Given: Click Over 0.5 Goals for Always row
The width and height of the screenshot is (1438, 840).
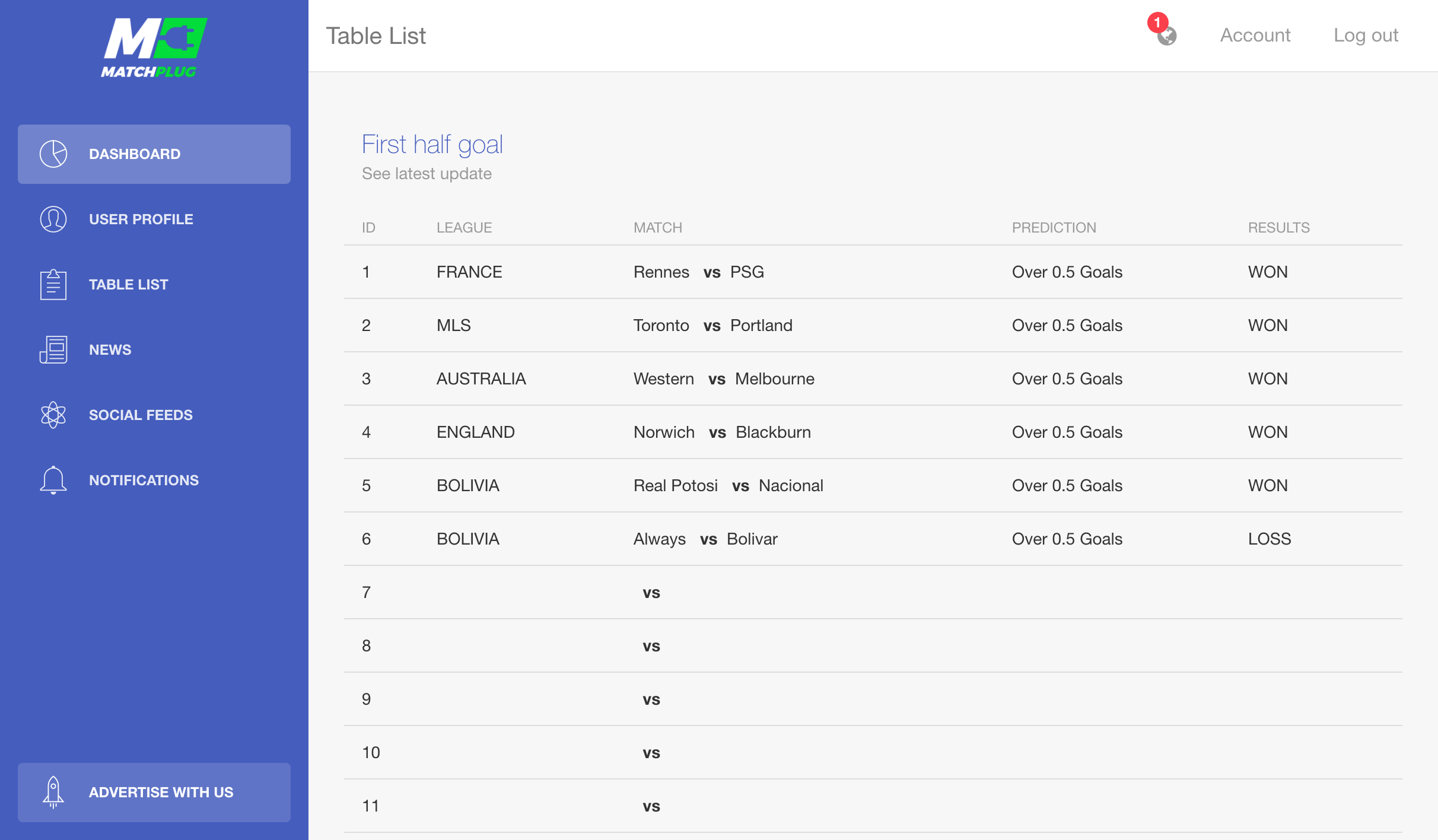Looking at the screenshot, I should 1067,539.
